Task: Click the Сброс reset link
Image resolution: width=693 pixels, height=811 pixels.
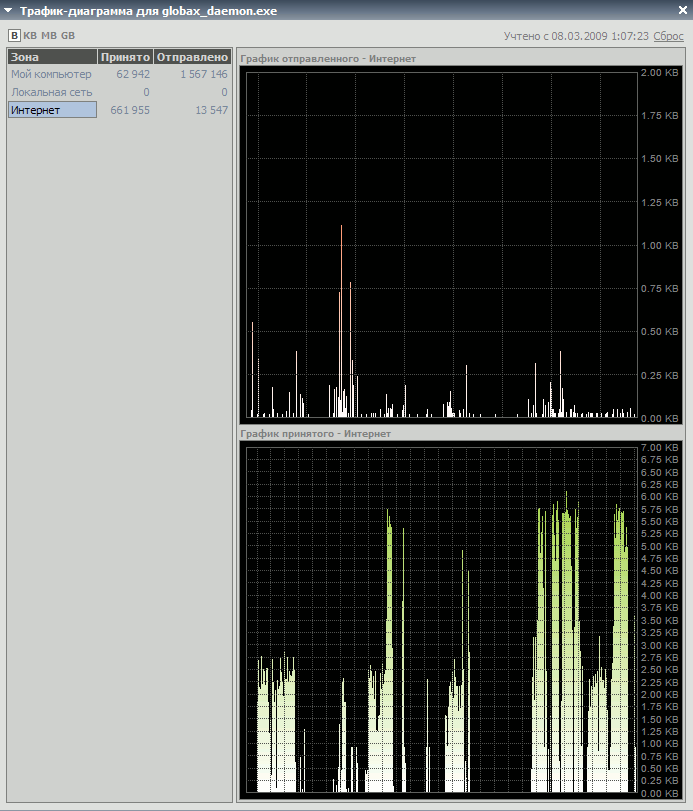Action: tap(669, 36)
